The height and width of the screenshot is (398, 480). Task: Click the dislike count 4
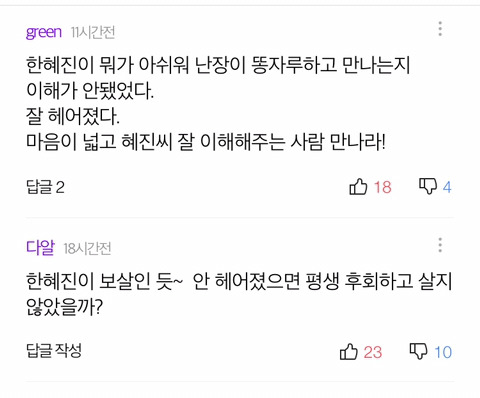[447, 187]
